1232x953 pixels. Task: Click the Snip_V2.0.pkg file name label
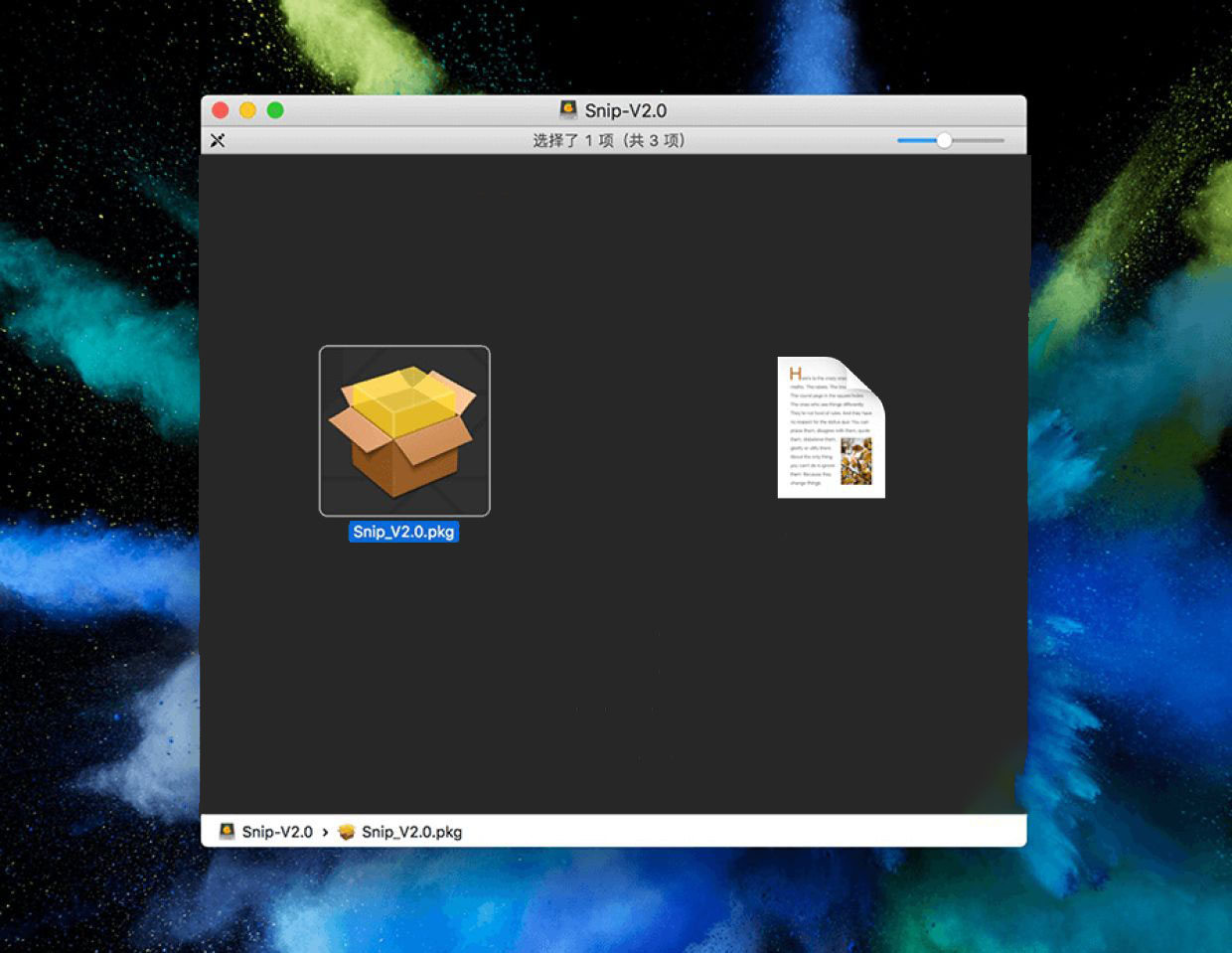coord(404,532)
